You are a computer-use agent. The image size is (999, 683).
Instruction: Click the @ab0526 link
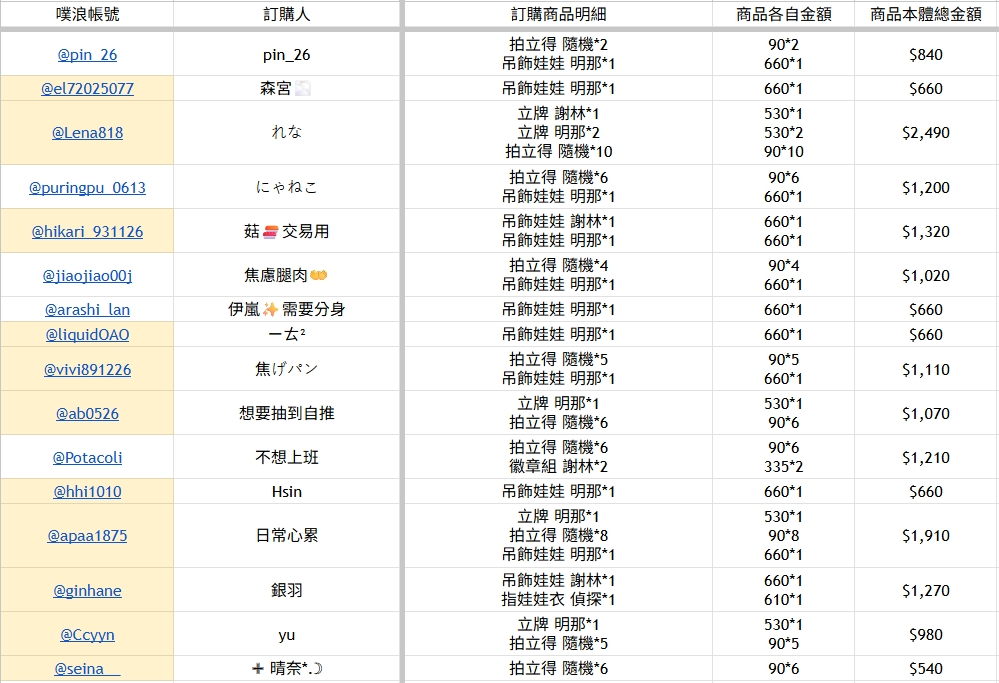(x=87, y=413)
